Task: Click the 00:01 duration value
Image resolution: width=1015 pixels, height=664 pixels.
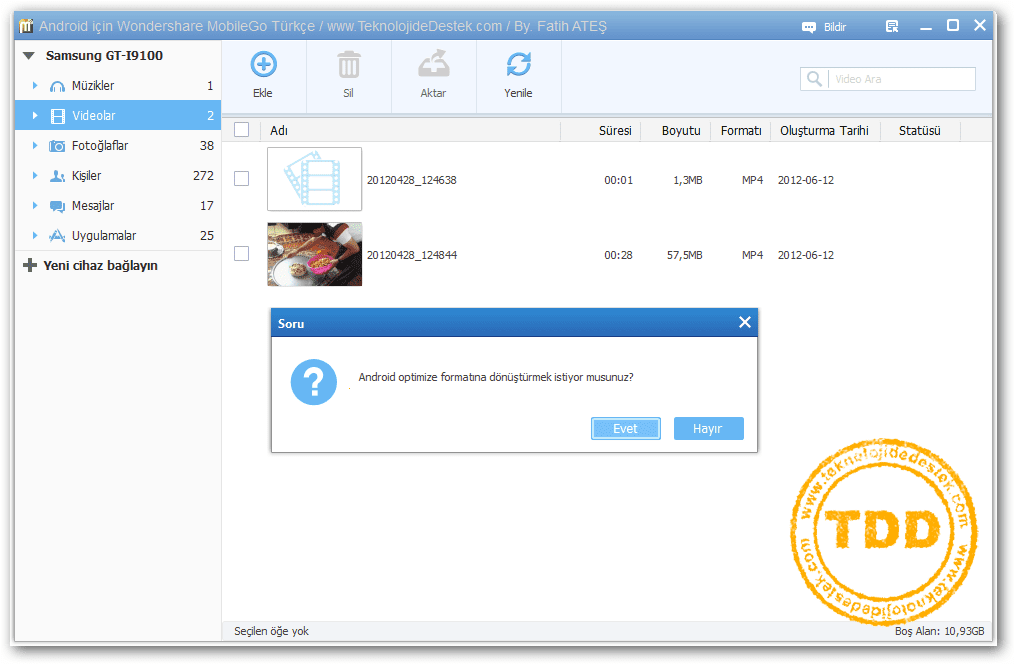Action: tap(618, 180)
